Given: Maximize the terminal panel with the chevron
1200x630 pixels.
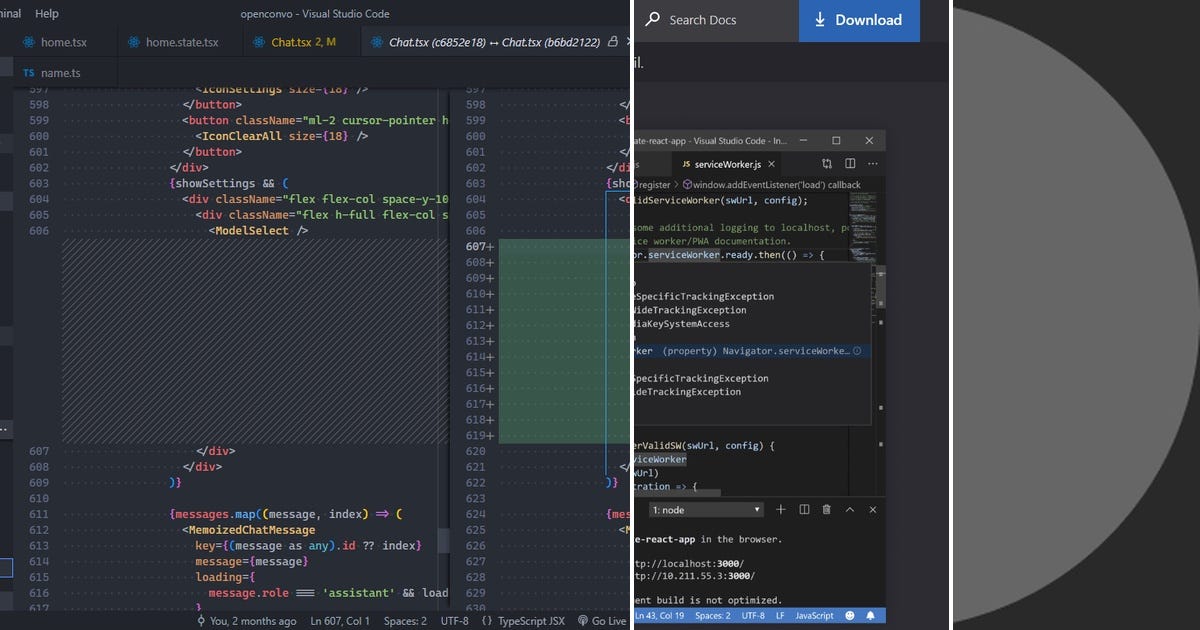Looking at the screenshot, I should (850, 510).
